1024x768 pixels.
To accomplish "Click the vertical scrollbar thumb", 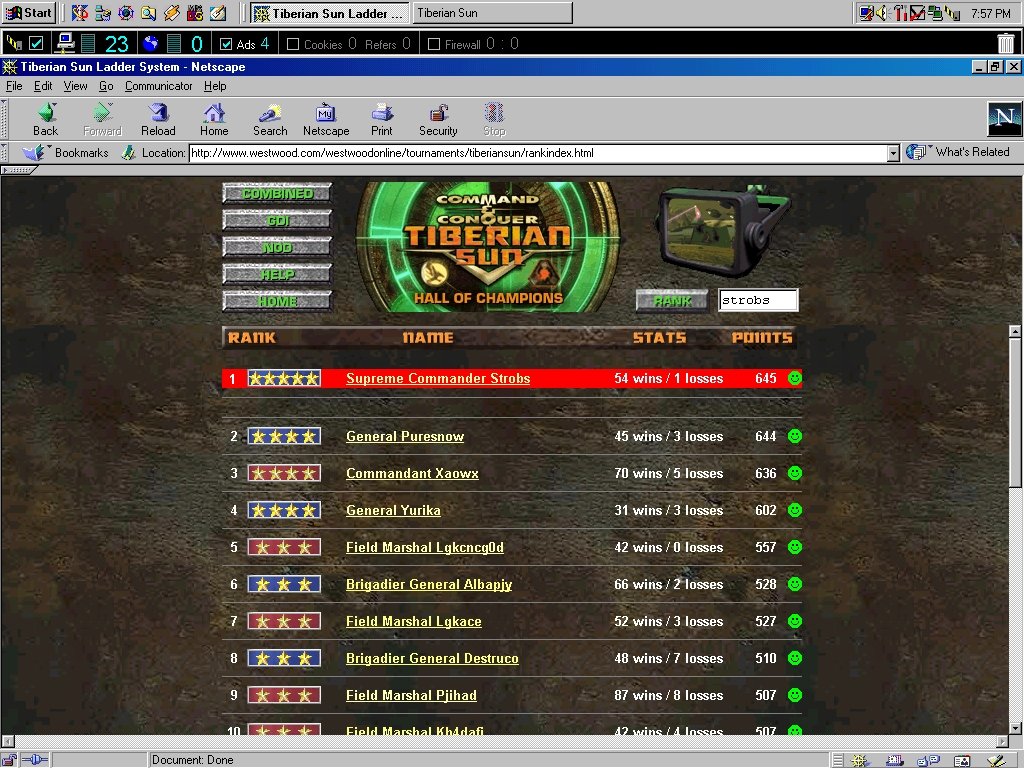I will point(1015,412).
